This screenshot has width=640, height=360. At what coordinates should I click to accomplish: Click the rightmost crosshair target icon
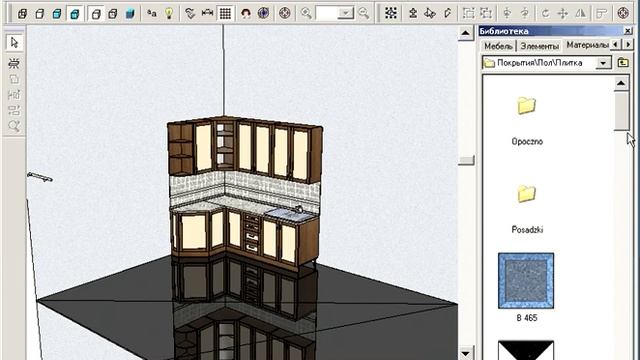pyautogui.click(x=623, y=13)
